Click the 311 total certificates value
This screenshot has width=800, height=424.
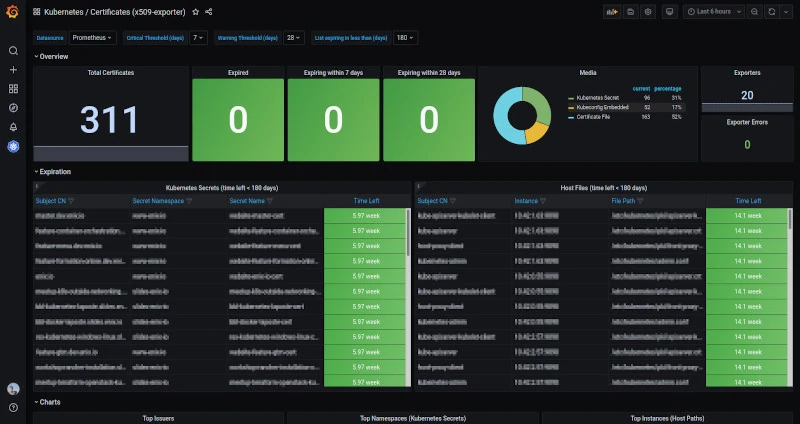[x=110, y=120]
